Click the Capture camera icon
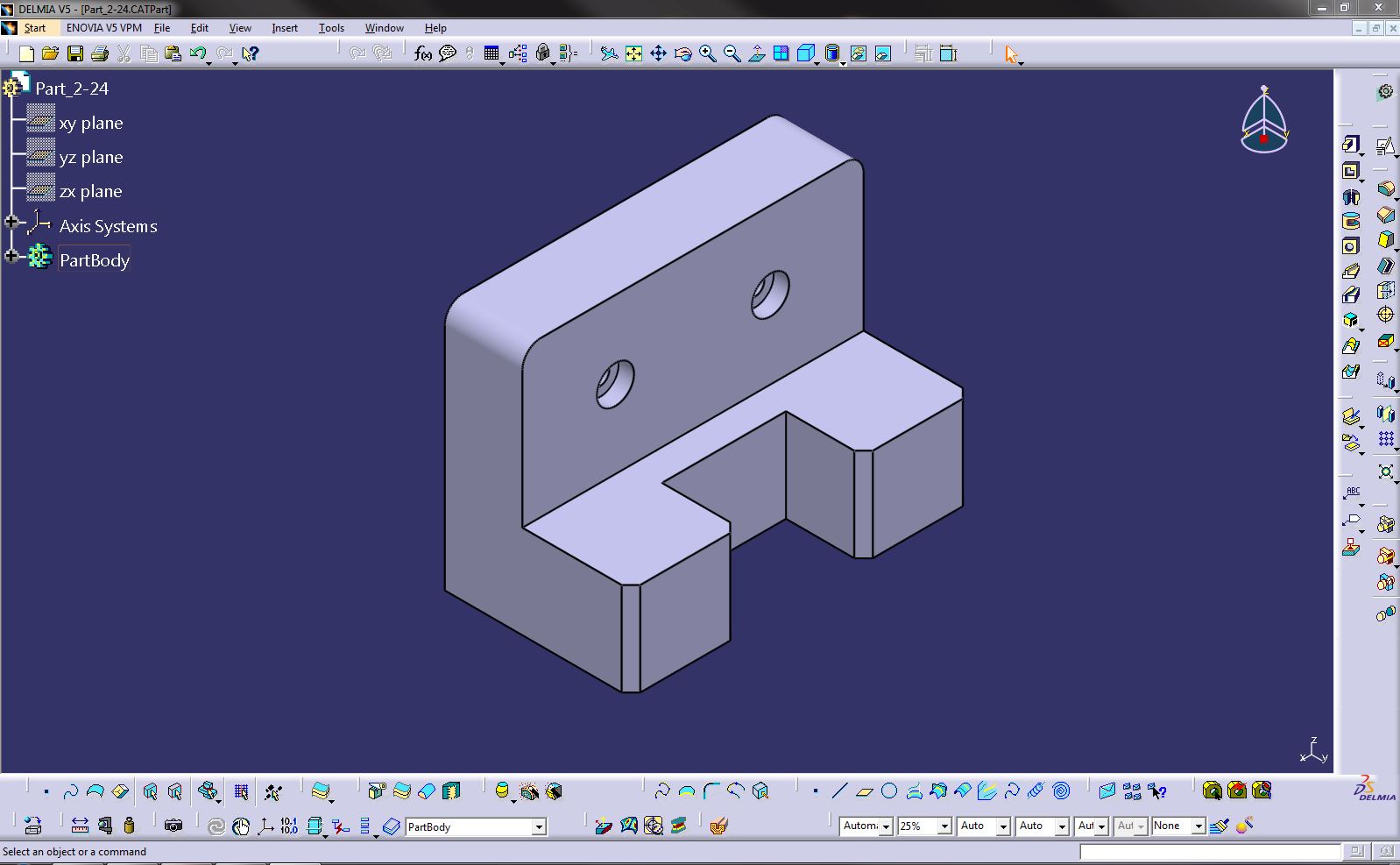Viewport: 1400px width, 865px height. pyautogui.click(x=173, y=826)
